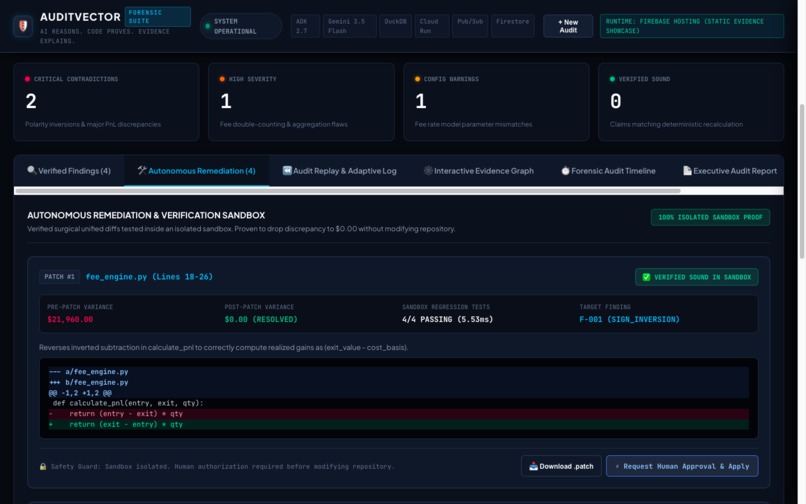Click the $0.00 (RESOLVED) post-patch variance value
Viewport: 806px width, 504px height.
click(261, 319)
